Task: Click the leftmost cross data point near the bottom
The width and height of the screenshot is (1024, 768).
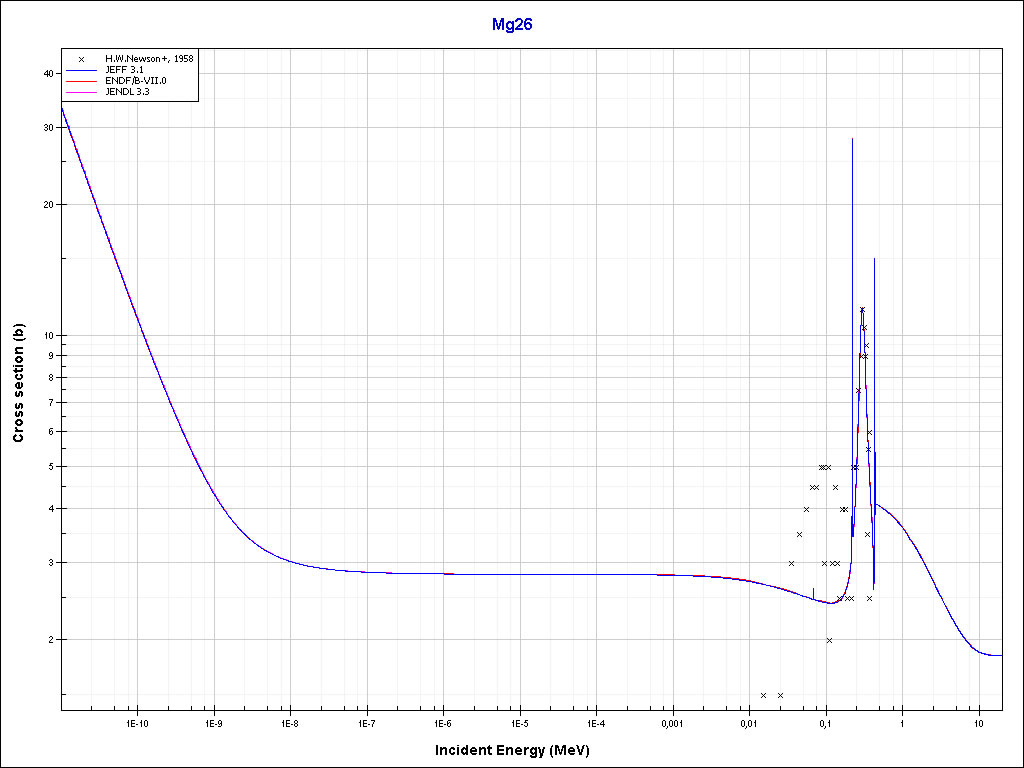Action: pos(763,695)
